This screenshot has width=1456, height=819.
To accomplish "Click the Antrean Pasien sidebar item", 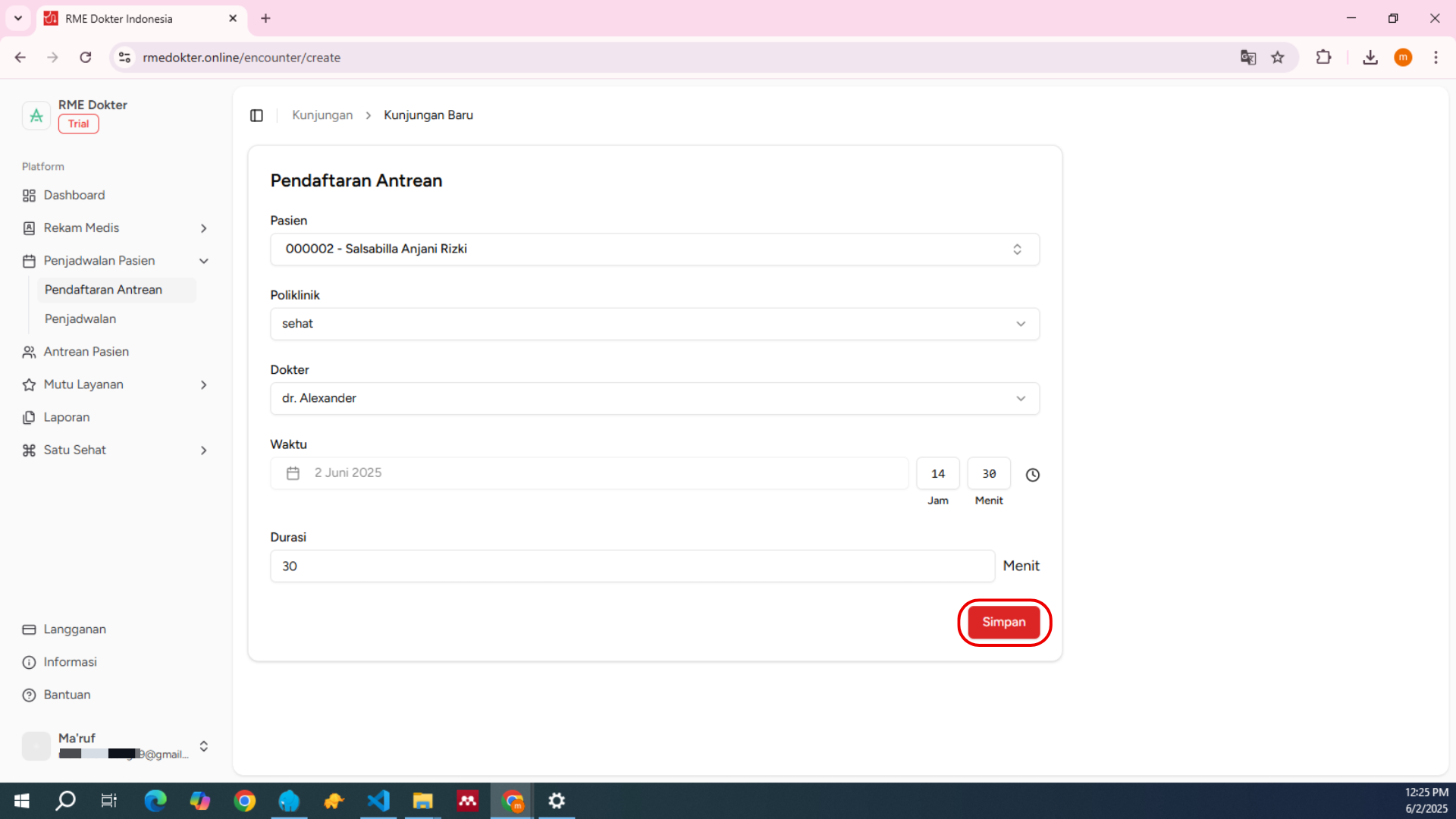I will [x=86, y=352].
